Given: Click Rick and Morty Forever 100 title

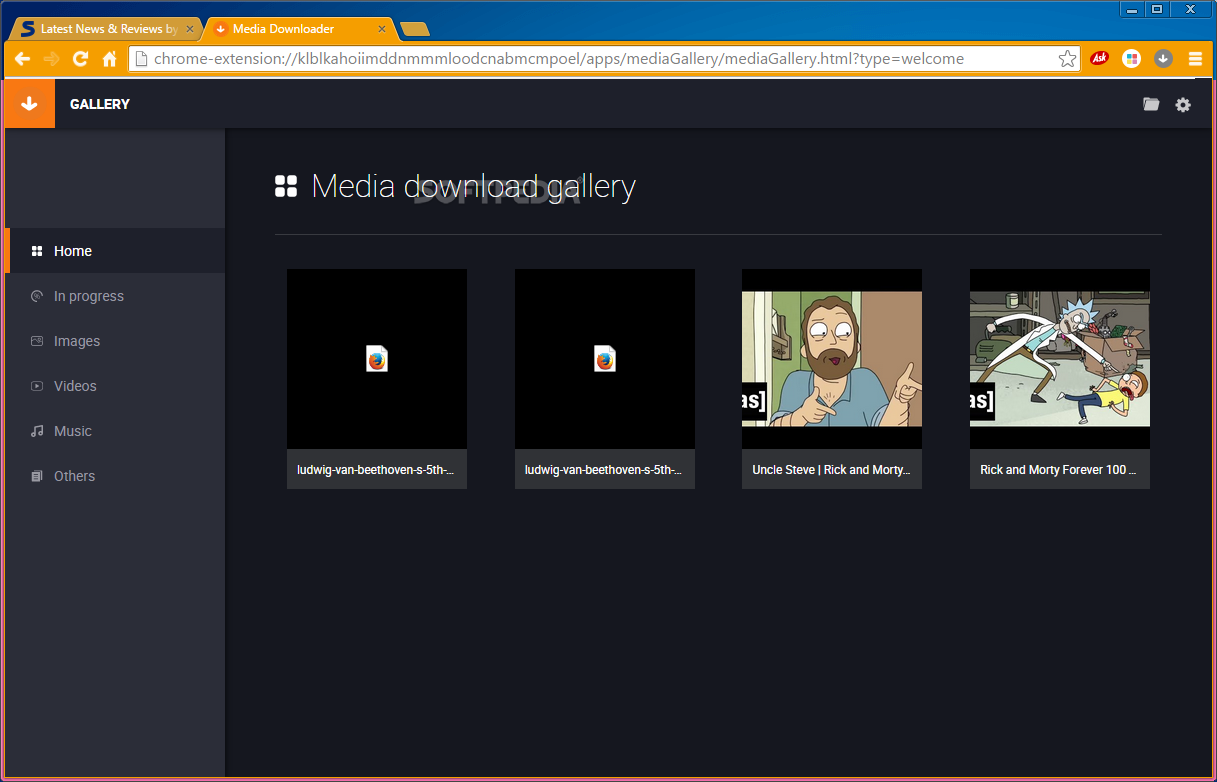Looking at the screenshot, I should click(1059, 470).
